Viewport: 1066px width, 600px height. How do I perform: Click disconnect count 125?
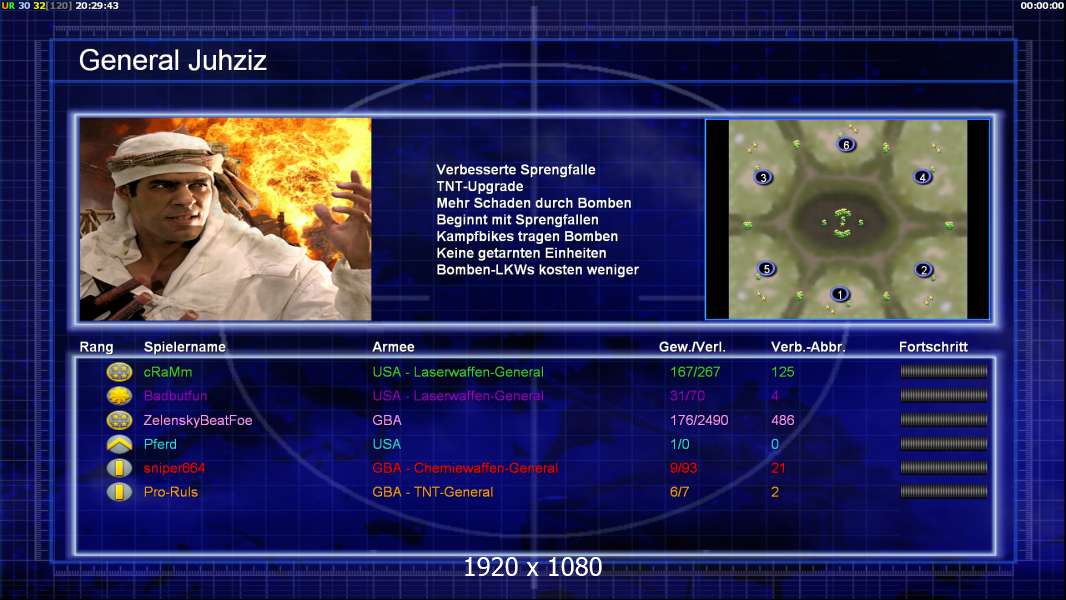pyautogui.click(x=783, y=372)
